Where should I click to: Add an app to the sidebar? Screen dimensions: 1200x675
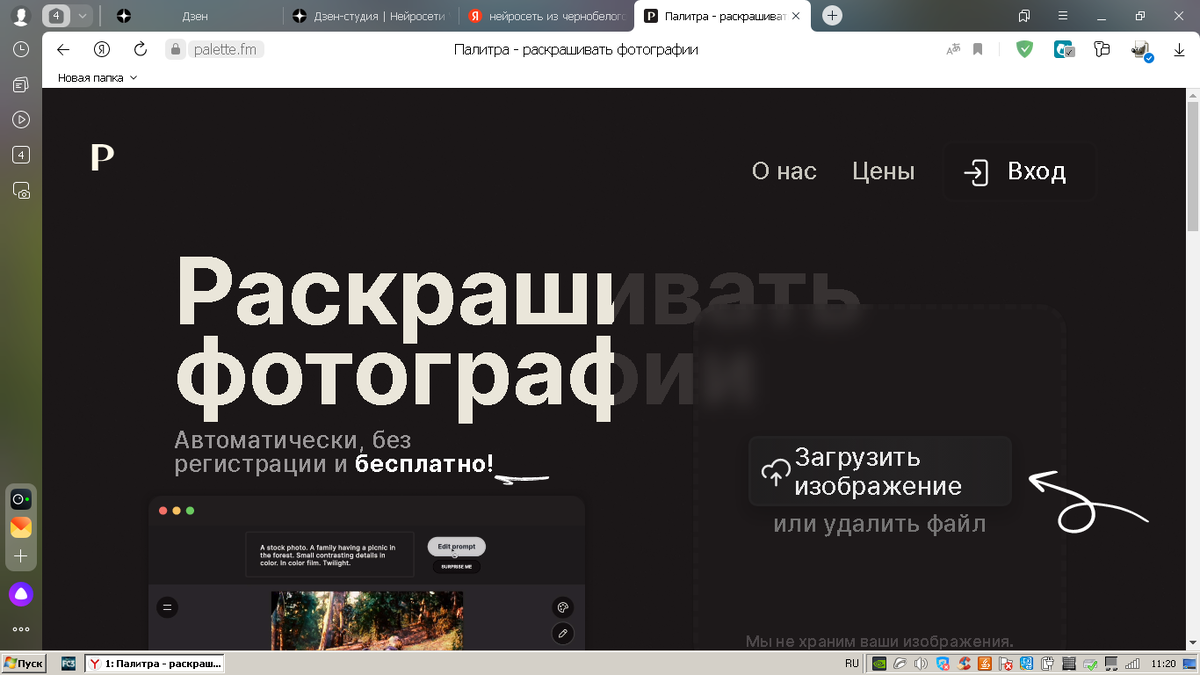[21, 556]
